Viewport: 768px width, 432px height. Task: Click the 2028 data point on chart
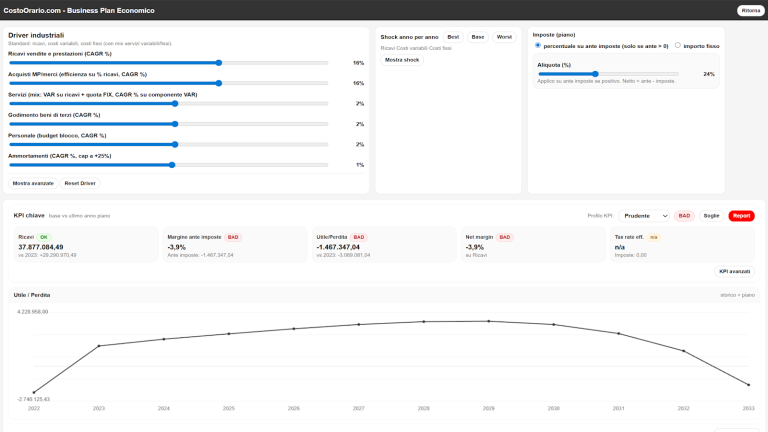coord(423,321)
